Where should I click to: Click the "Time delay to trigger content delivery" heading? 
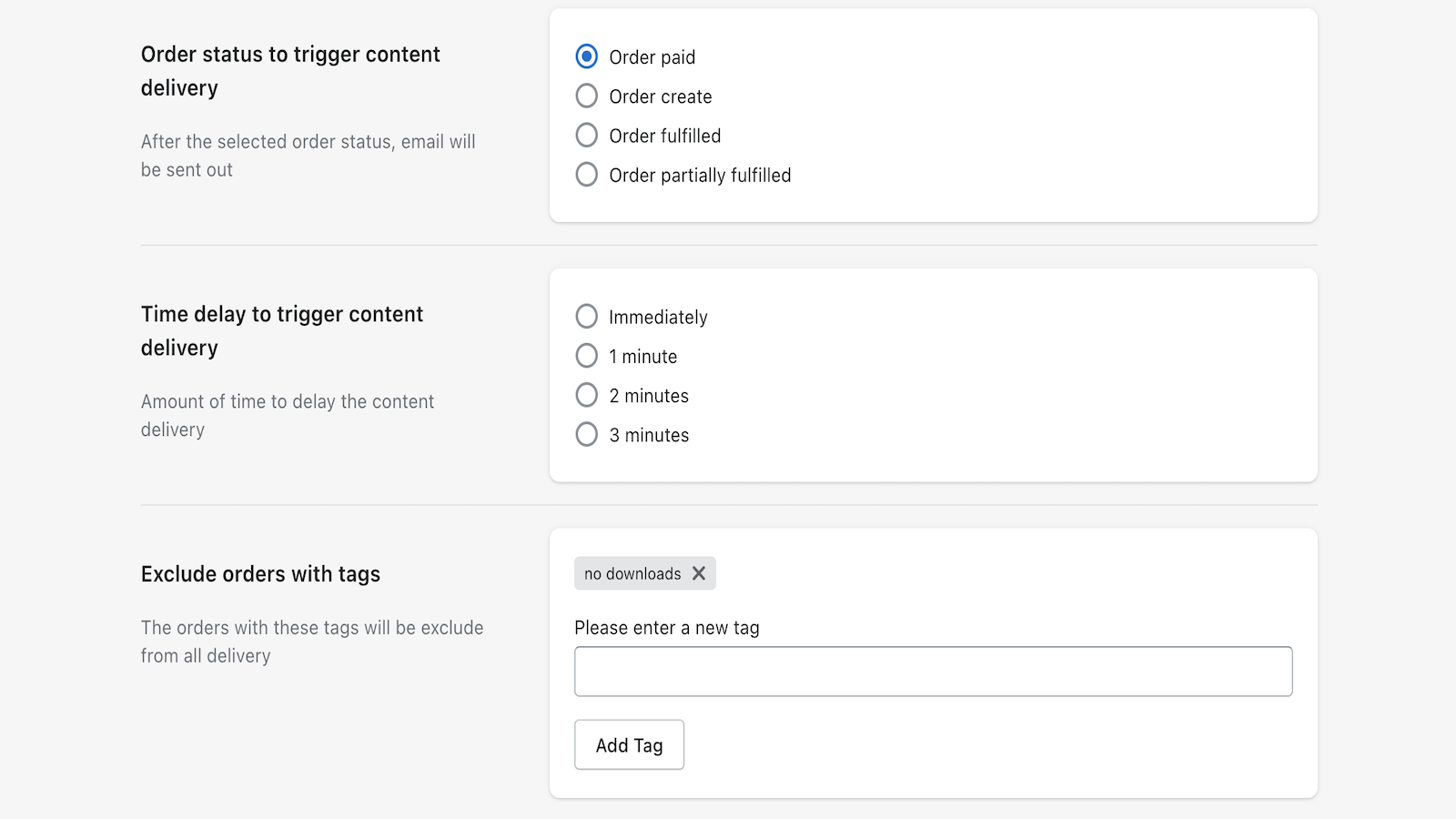click(x=281, y=330)
